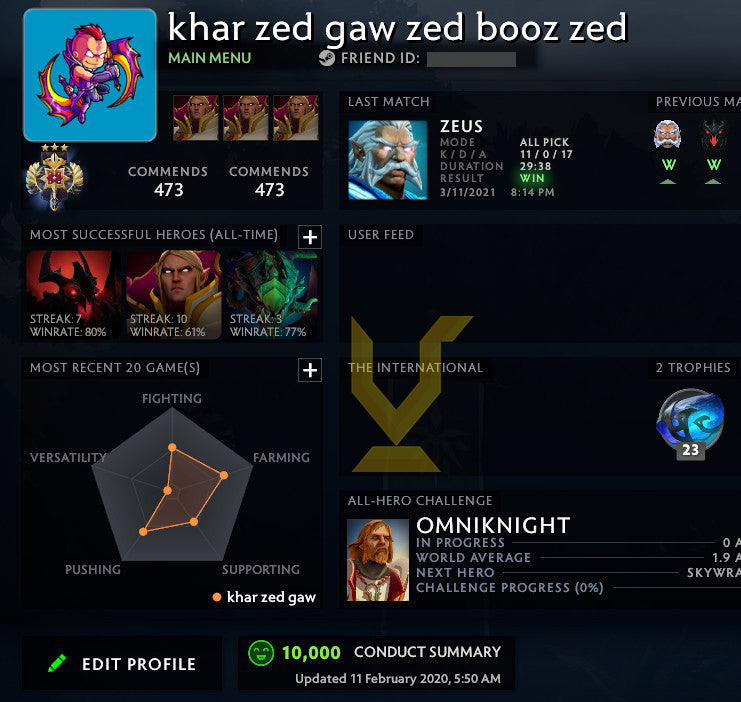Click the third featured Invoker hero icon
741x702 pixels.
tap(296, 118)
